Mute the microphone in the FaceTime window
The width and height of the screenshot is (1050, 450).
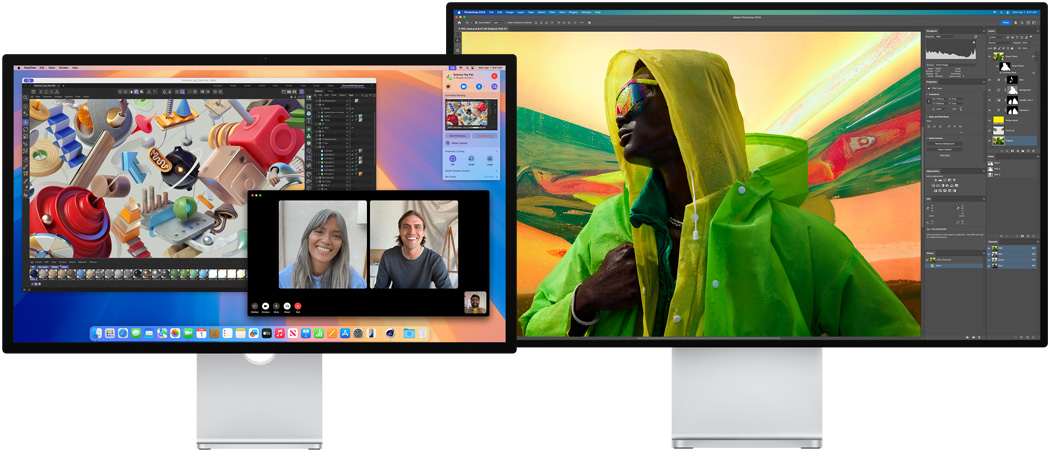tap(276, 306)
